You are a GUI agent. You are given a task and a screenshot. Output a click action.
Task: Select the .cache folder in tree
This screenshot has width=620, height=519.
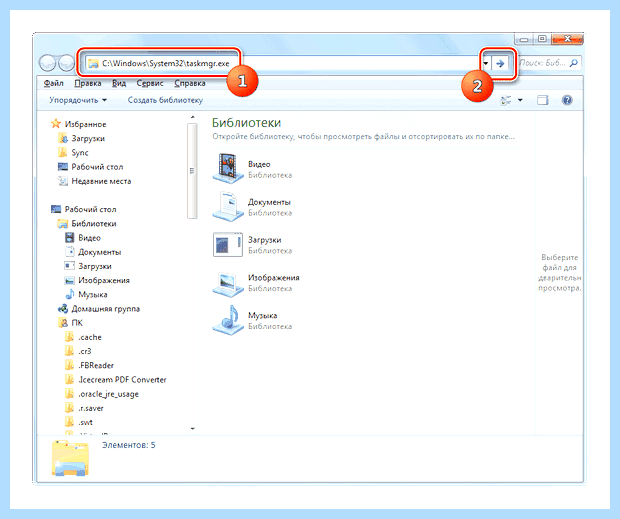(90, 338)
